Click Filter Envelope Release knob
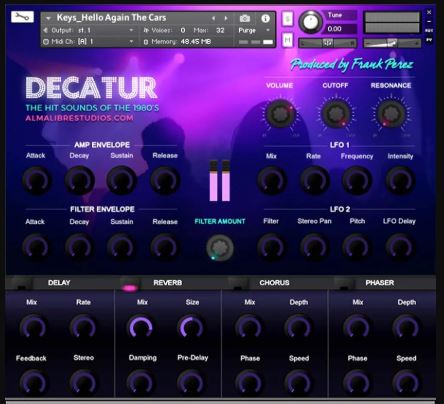 click(165, 247)
